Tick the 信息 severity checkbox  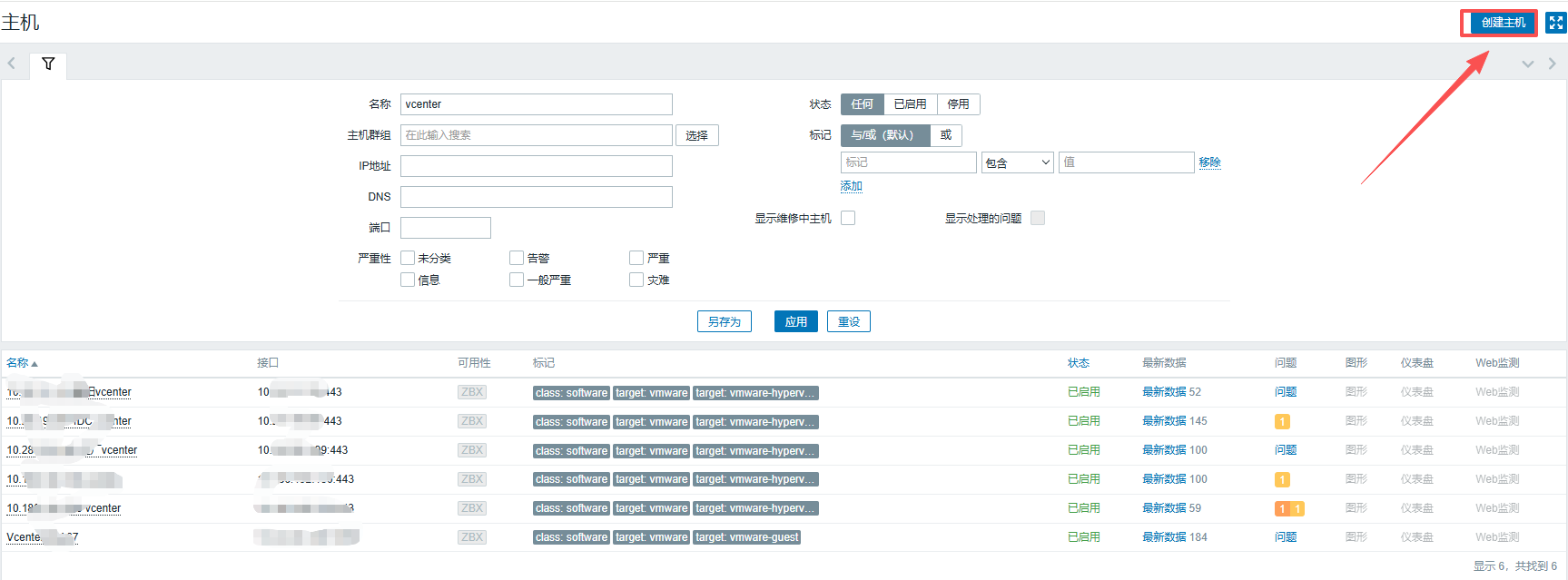(x=408, y=280)
